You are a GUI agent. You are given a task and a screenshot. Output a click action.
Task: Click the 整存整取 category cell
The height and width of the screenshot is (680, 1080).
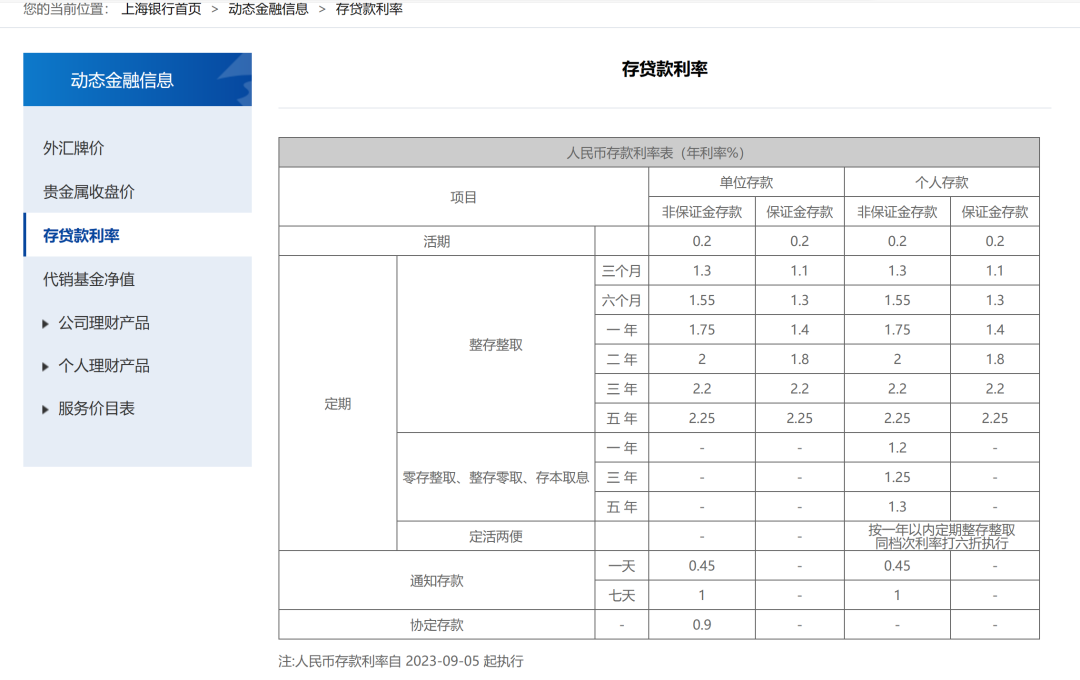pyautogui.click(x=496, y=345)
